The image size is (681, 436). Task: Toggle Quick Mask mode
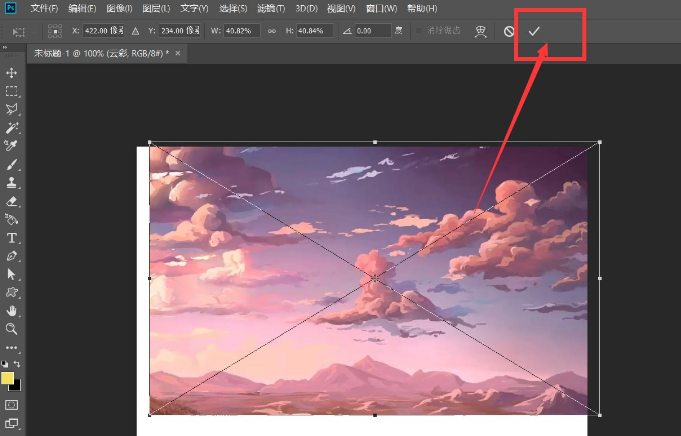11,405
